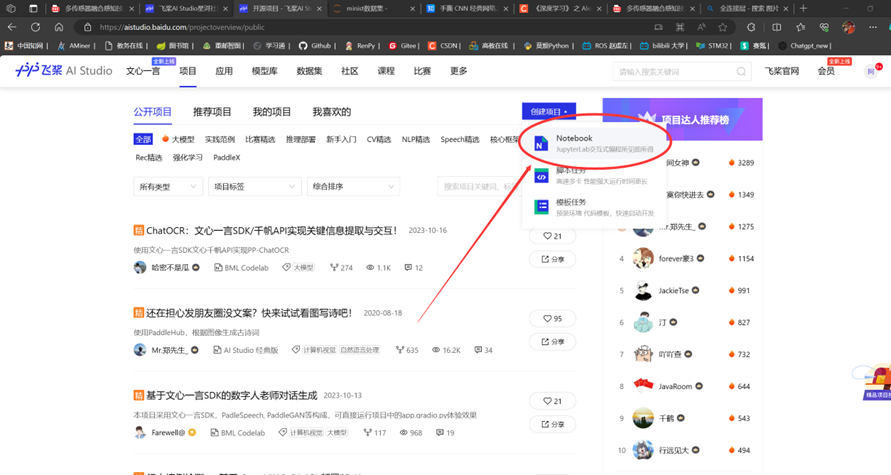The width and height of the screenshot is (891, 475).
Task: Click the search magnifier in top search box
Action: coord(741,72)
